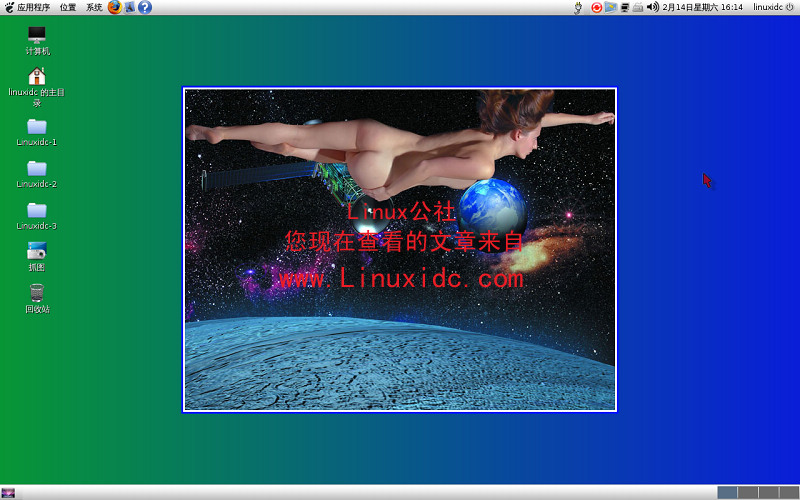Open the volume speaker control
This screenshot has height=500, width=800.
pyautogui.click(x=653, y=7)
